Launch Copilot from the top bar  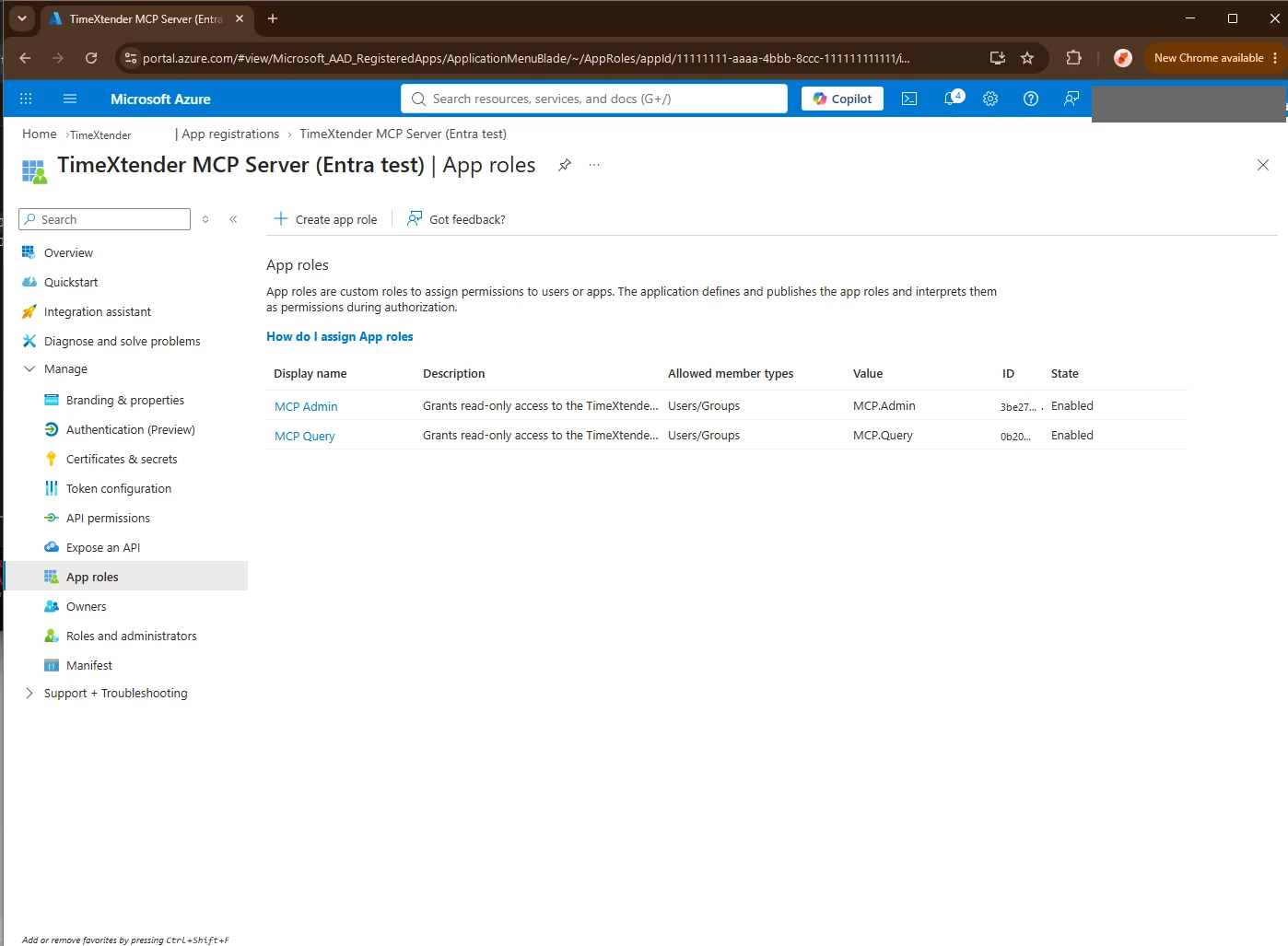(842, 99)
